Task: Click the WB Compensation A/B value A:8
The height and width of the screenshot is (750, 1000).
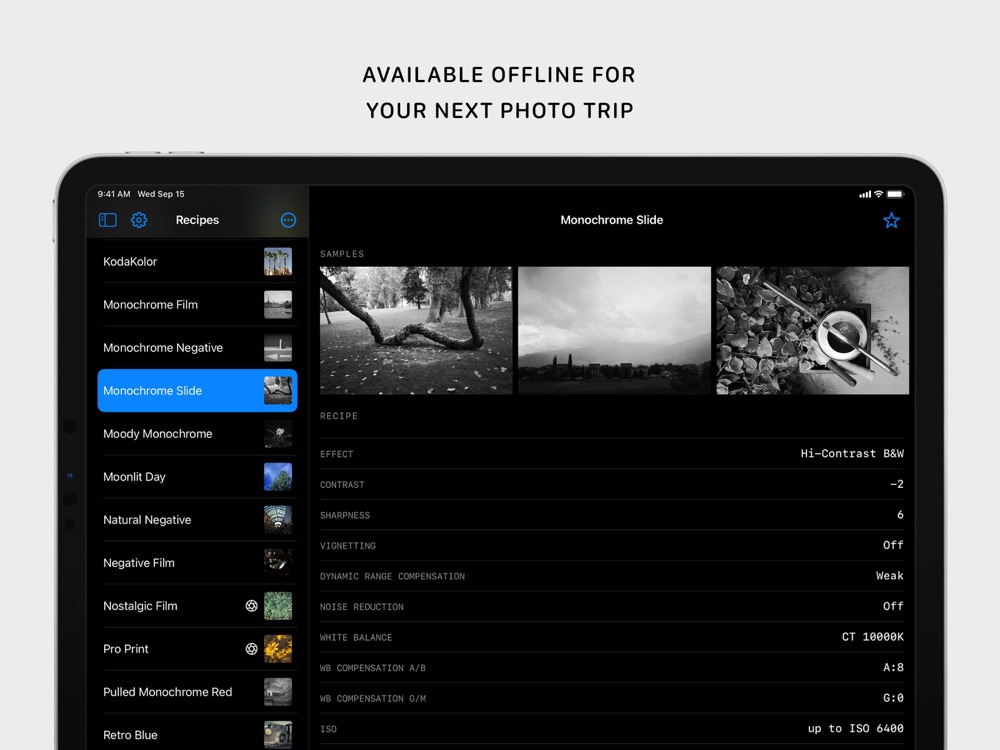Action: 893,668
